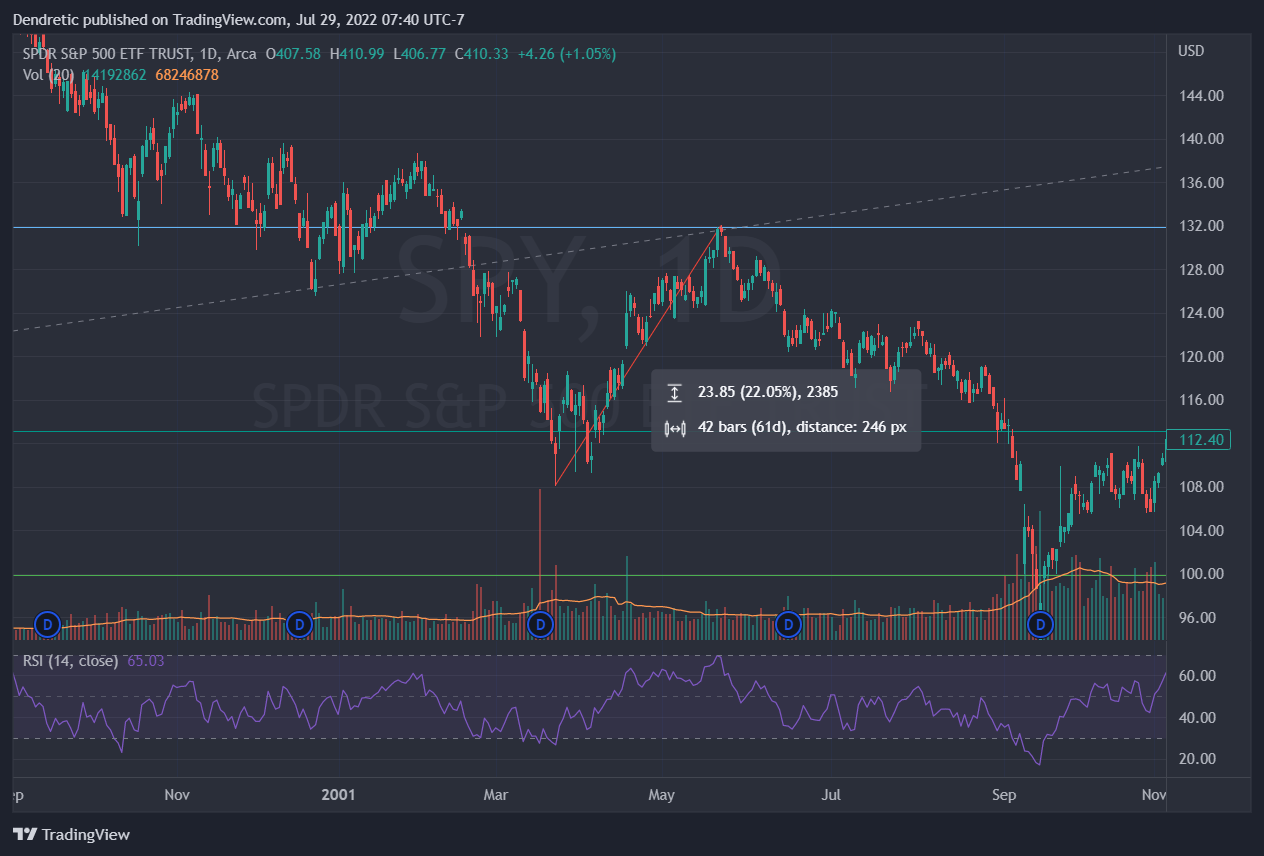This screenshot has height=856, width=1264.
Task: Select the RSI (14, close) indicator legend
Action: pyautogui.click(x=70, y=661)
